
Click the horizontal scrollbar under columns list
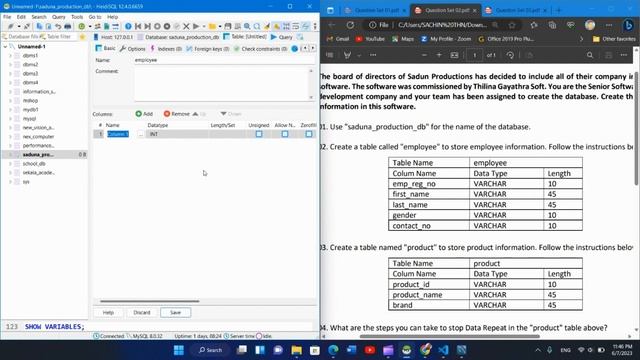point(150,301)
